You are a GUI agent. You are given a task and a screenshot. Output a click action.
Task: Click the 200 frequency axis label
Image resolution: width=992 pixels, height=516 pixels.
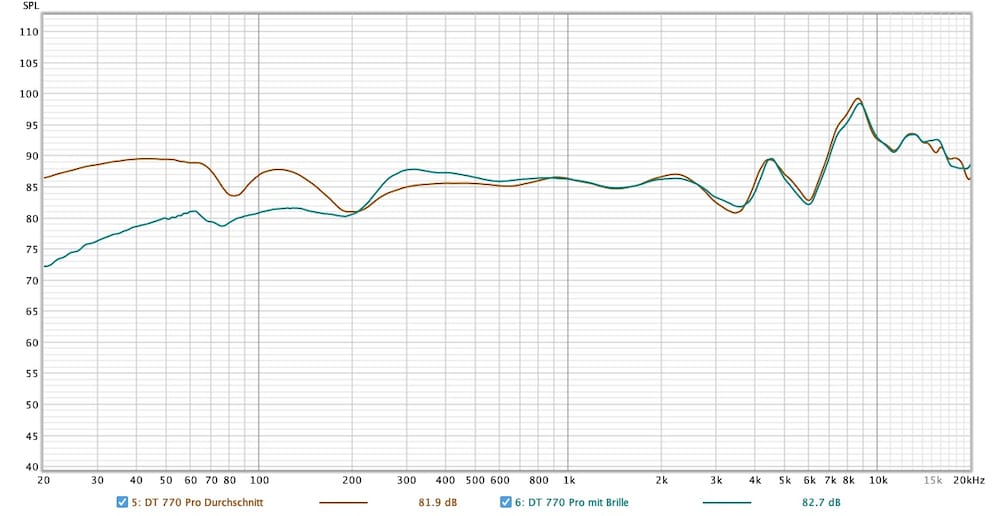coord(352,481)
